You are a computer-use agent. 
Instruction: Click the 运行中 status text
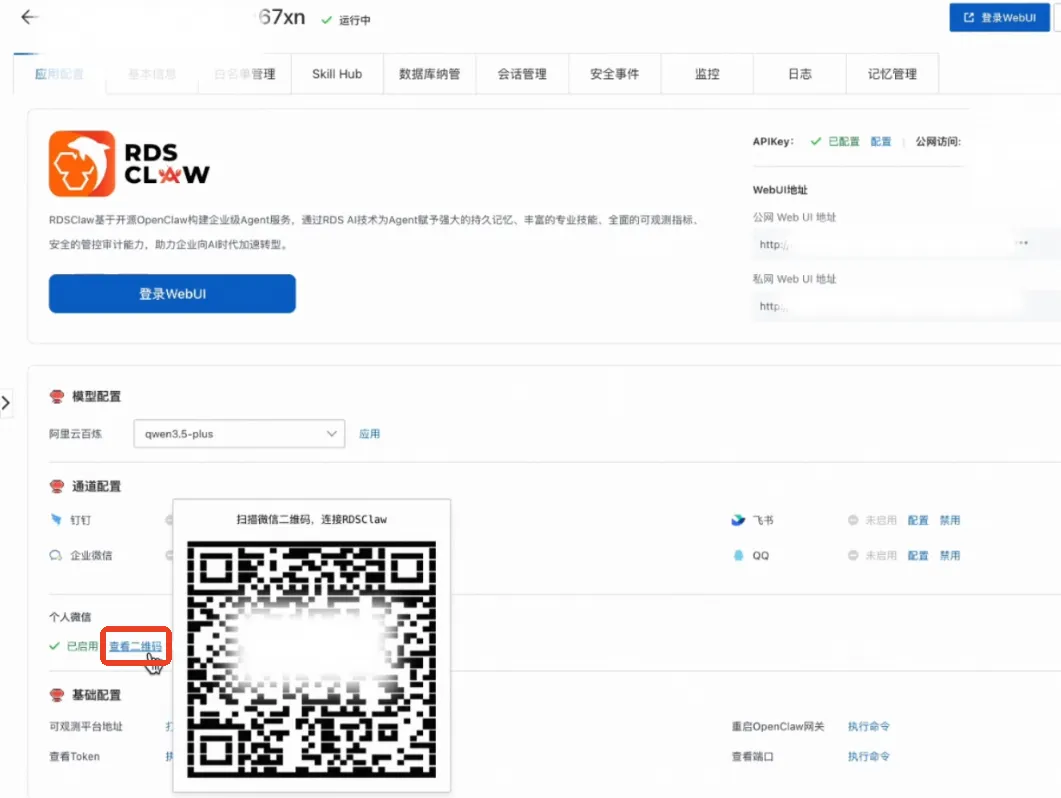pyautogui.click(x=355, y=20)
